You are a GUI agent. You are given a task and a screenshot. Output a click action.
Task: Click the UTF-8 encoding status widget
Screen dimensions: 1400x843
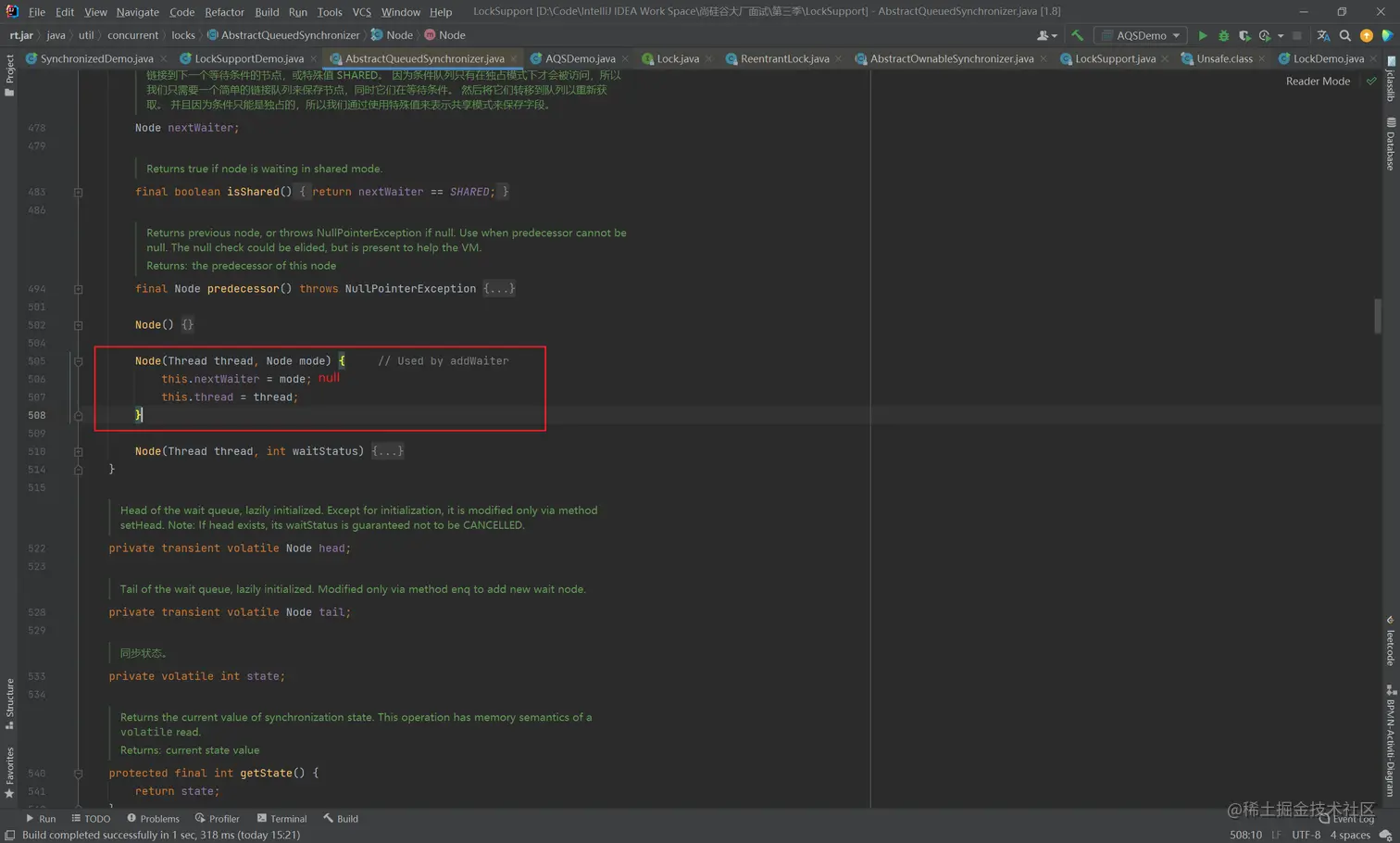click(x=1306, y=836)
